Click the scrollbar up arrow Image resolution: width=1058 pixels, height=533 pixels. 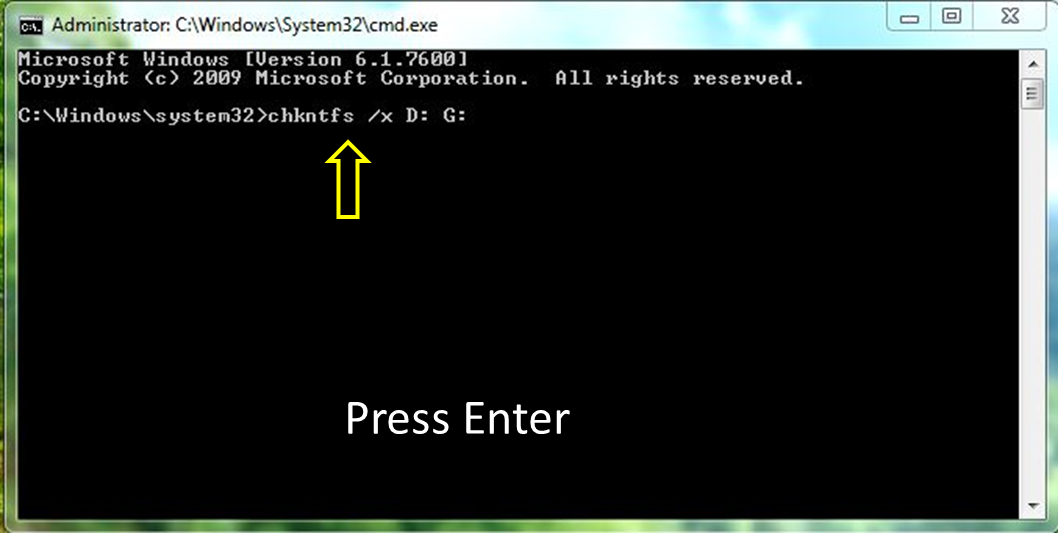[1032, 64]
